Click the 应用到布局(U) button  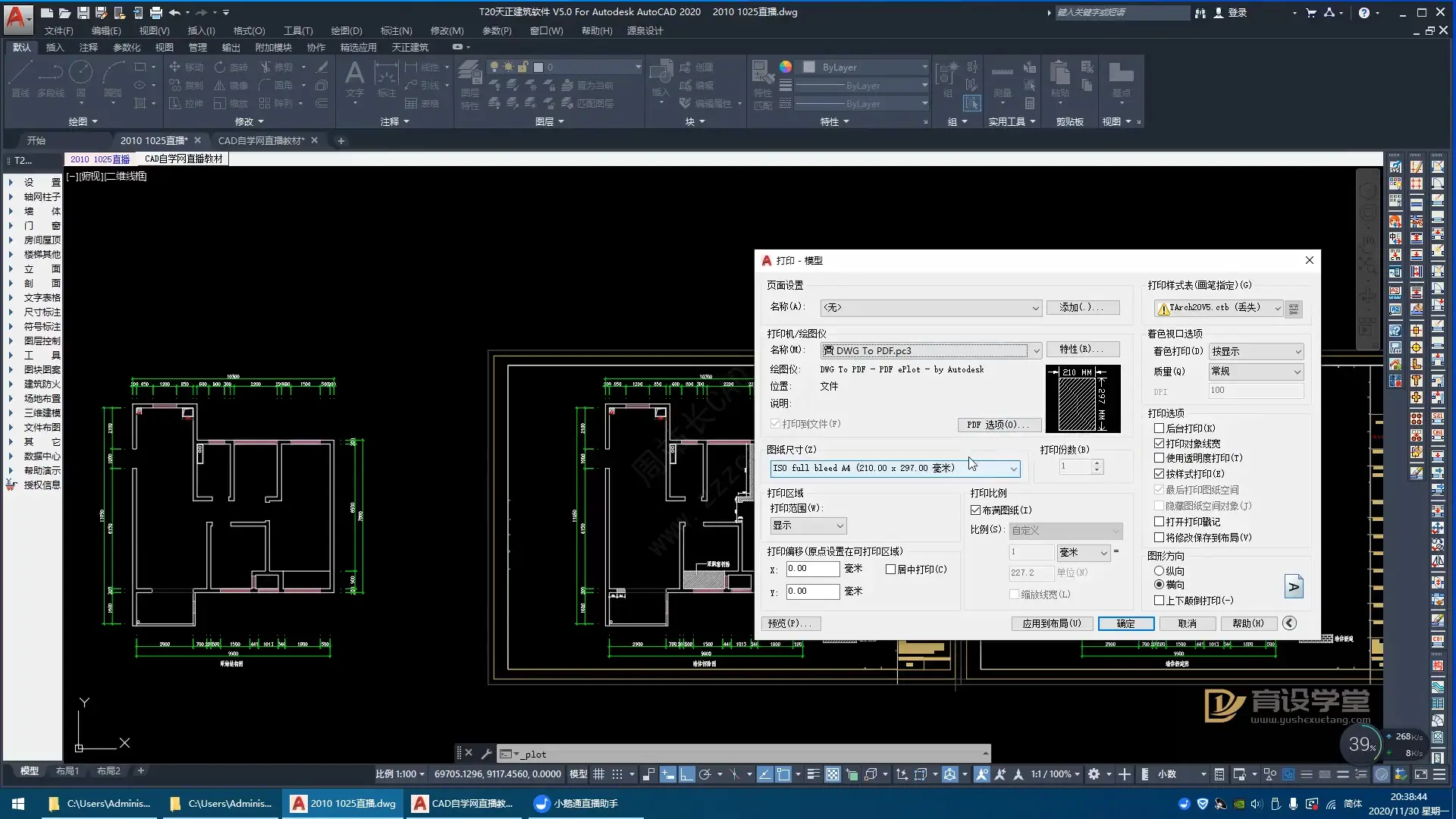coord(1051,623)
